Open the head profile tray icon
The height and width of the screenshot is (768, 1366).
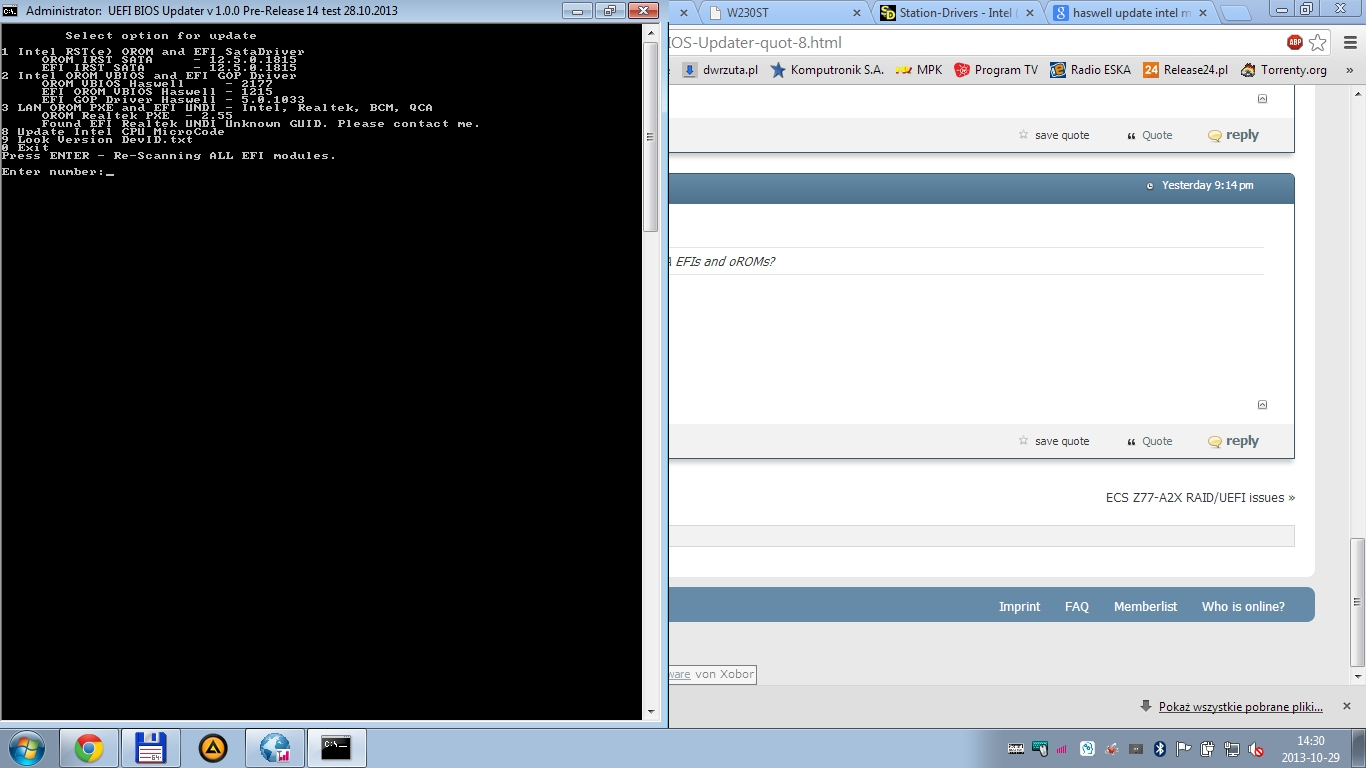(1086, 748)
